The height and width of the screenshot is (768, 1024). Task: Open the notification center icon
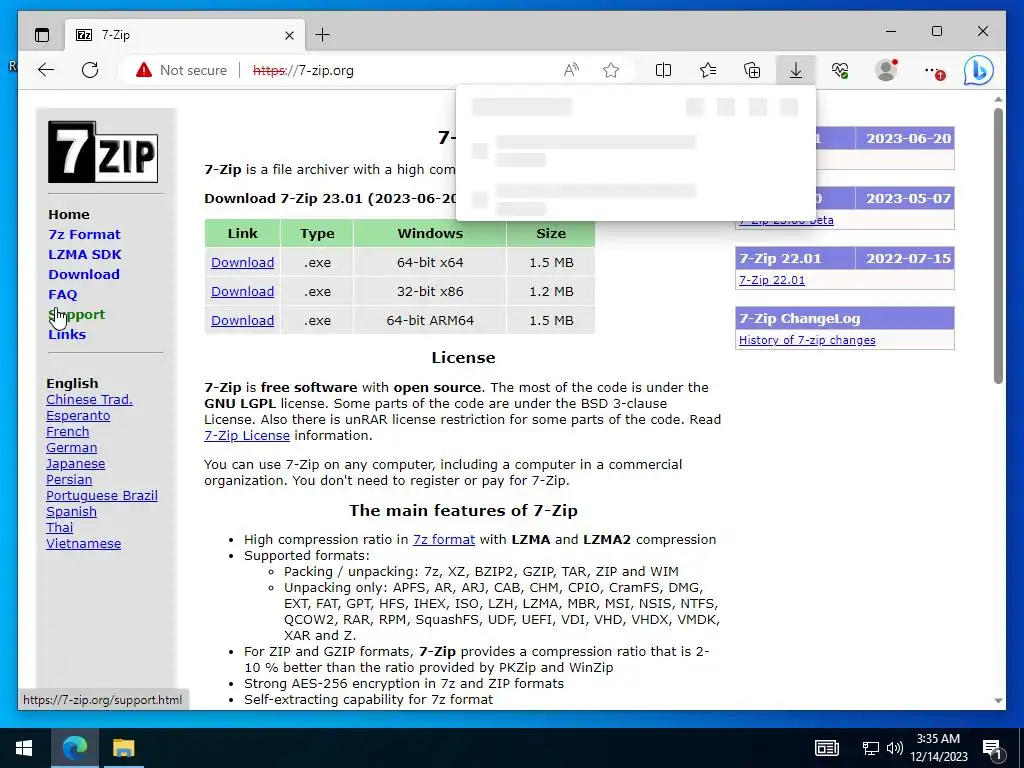992,749
